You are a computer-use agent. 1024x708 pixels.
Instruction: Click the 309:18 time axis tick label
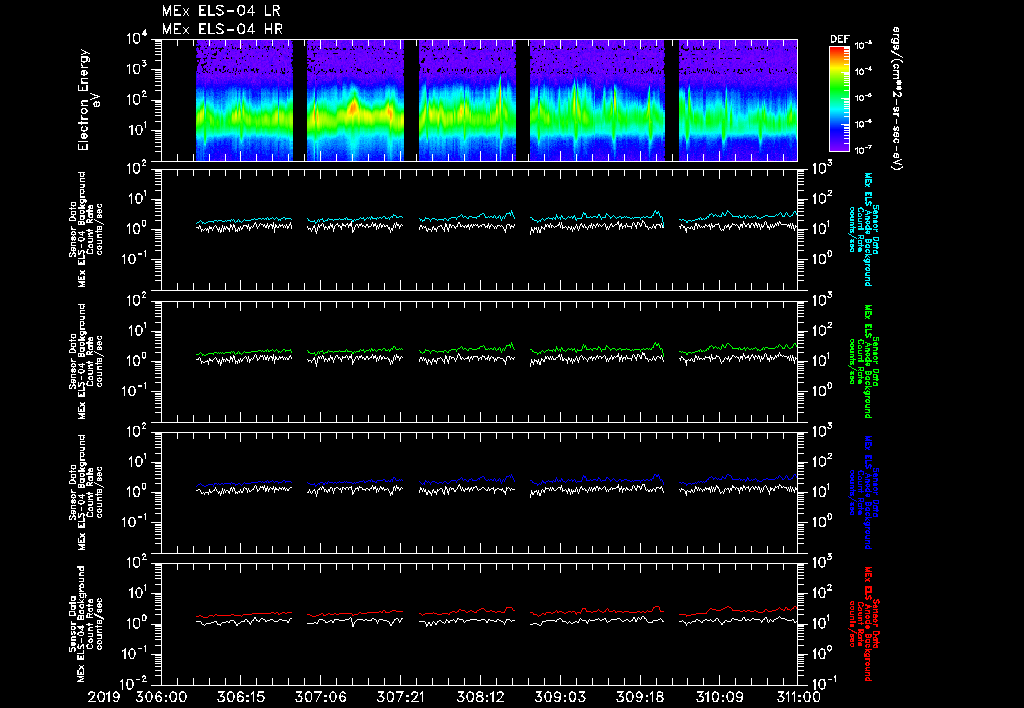[639, 696]
